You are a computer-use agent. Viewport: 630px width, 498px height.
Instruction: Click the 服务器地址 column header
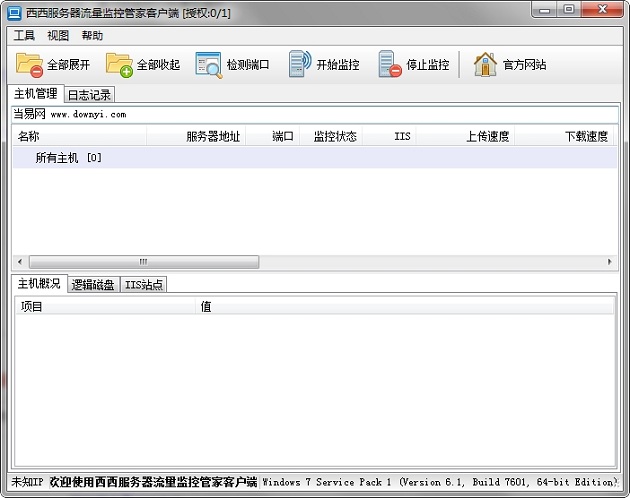pyautogui.click(x=212, y=137)
